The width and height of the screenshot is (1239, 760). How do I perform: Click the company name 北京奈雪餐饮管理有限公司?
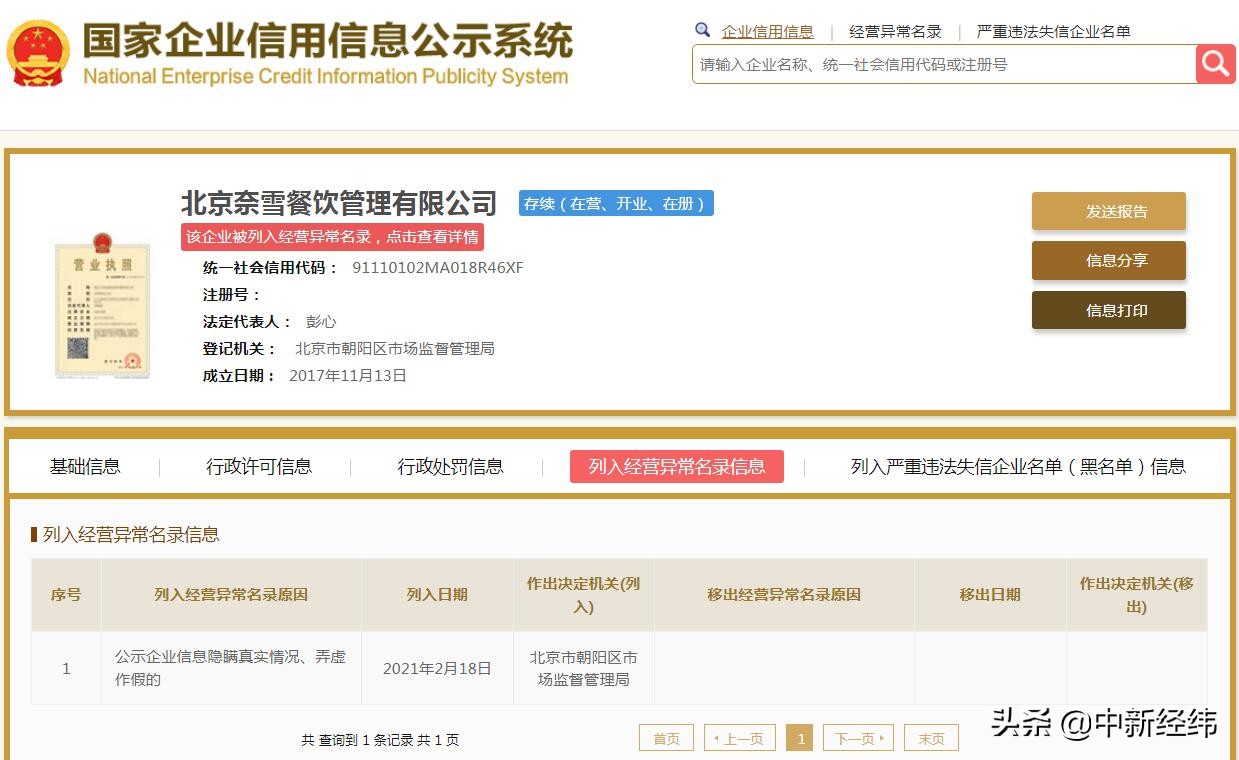(x=339, y=203)
